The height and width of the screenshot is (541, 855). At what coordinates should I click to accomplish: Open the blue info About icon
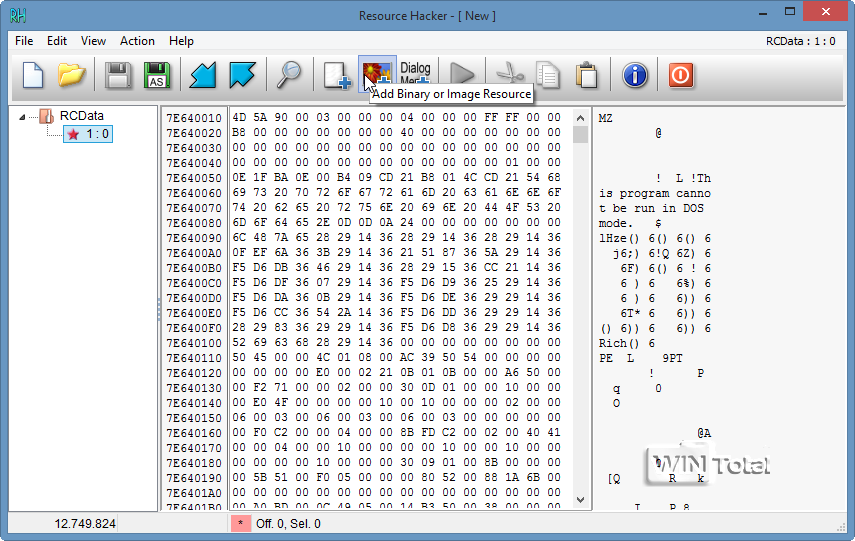(635, 75)
